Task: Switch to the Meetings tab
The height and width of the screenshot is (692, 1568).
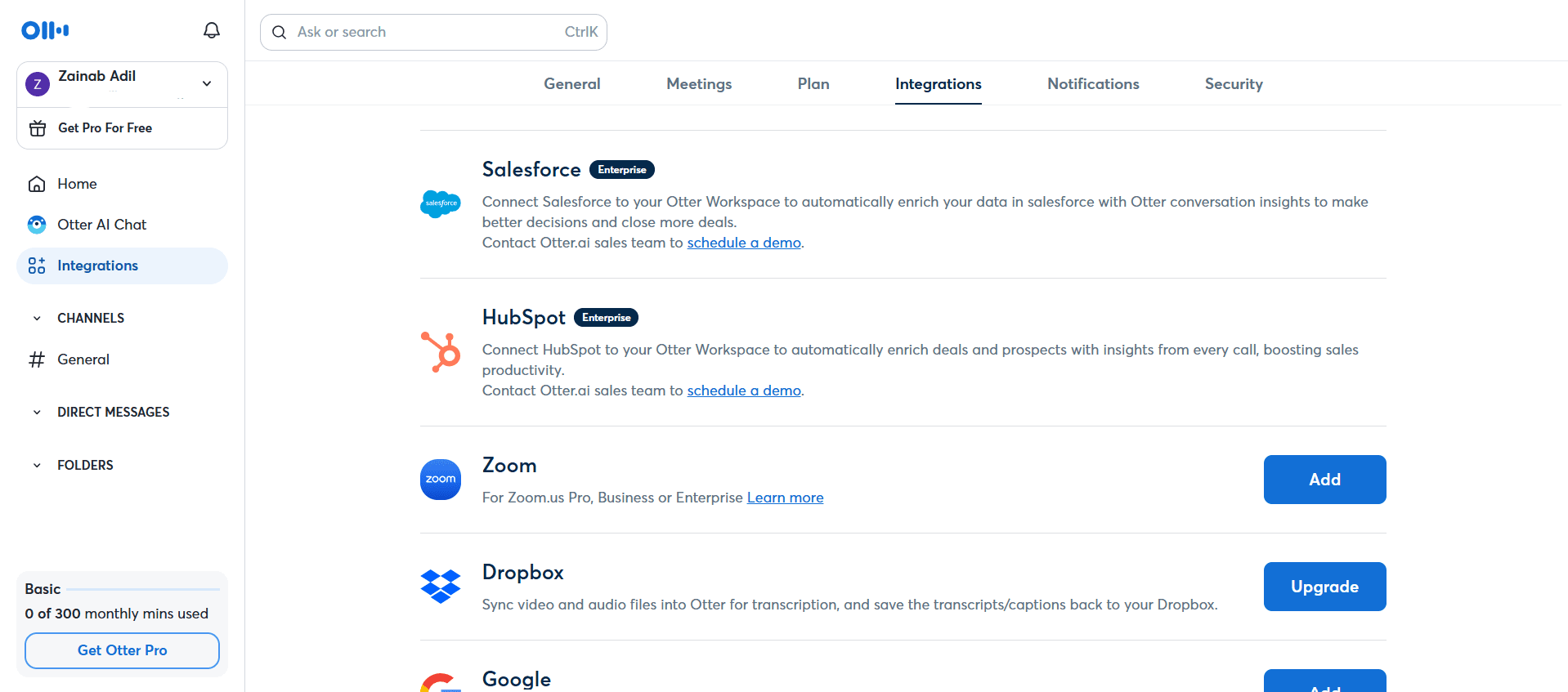Action: coord(698,84)
